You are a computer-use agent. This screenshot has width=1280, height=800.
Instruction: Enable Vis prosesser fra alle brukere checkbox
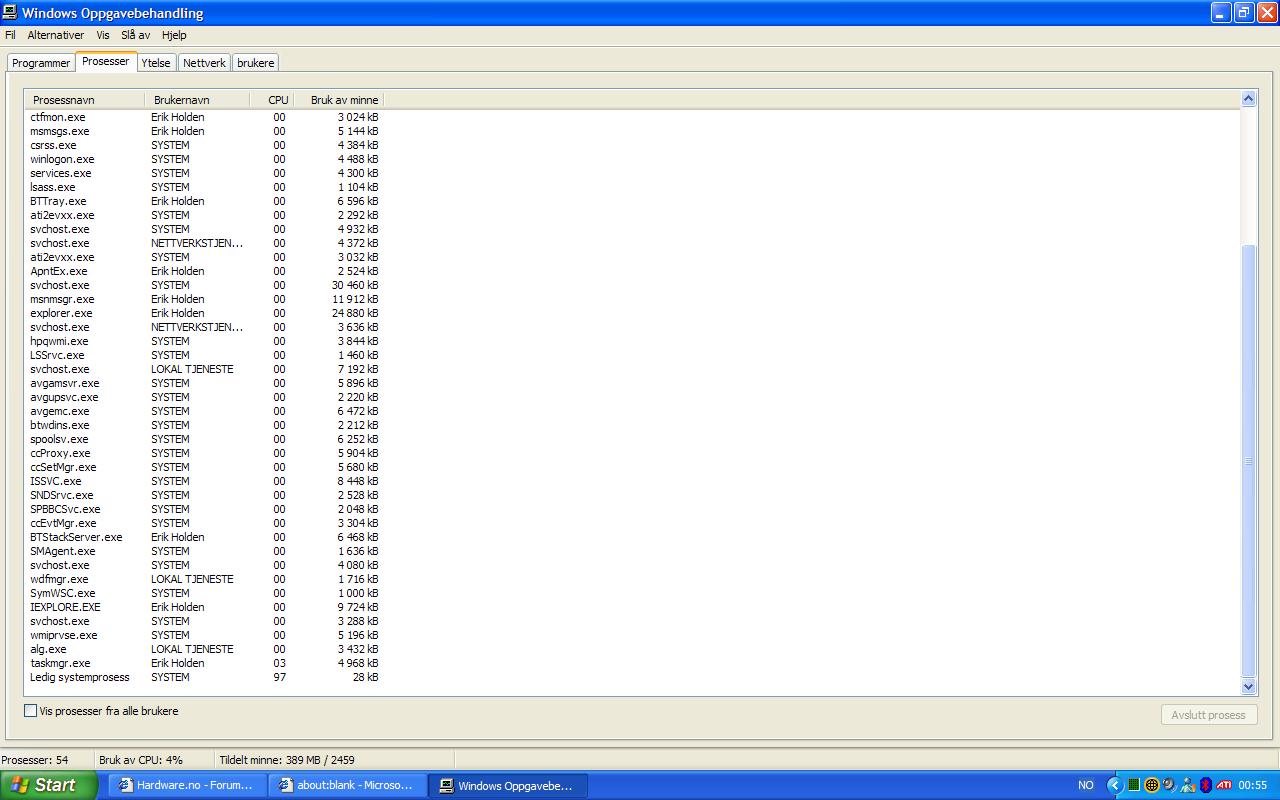(31, 711)
